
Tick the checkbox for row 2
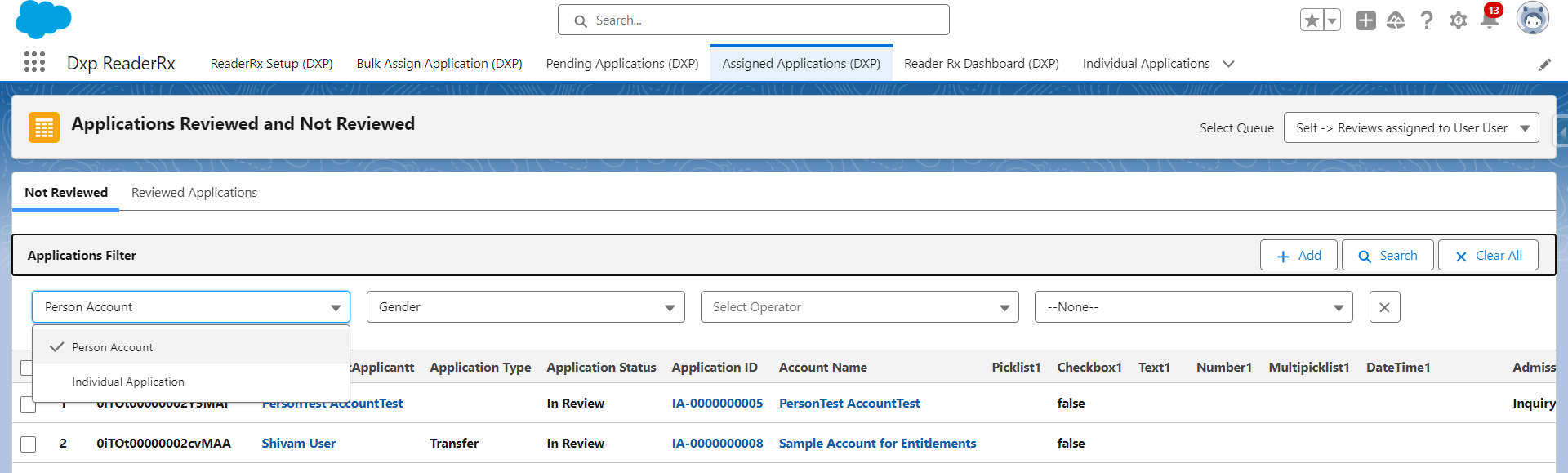coord(29,444)
